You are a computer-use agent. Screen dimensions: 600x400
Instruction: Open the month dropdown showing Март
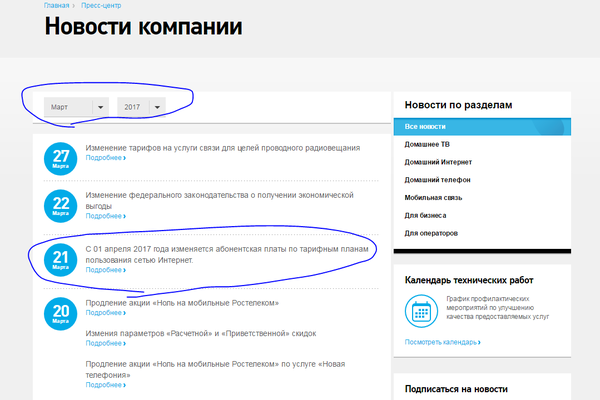(x=76, y=106)
